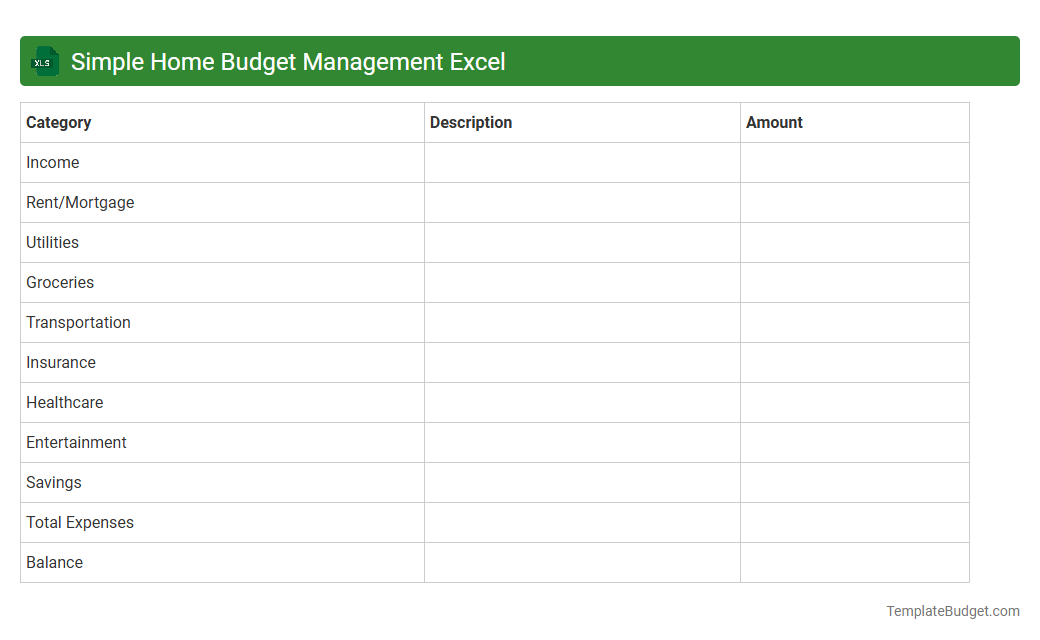
Task: Click the Amount column header
Action: coord(774,122)
